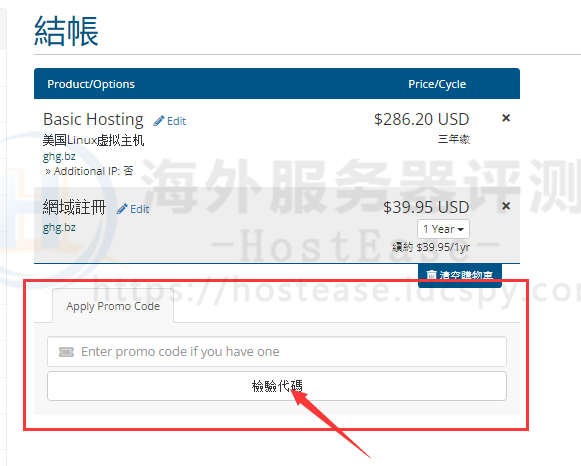Click the 網域註冊 item title
581x466 pixels.
(74, 207)
